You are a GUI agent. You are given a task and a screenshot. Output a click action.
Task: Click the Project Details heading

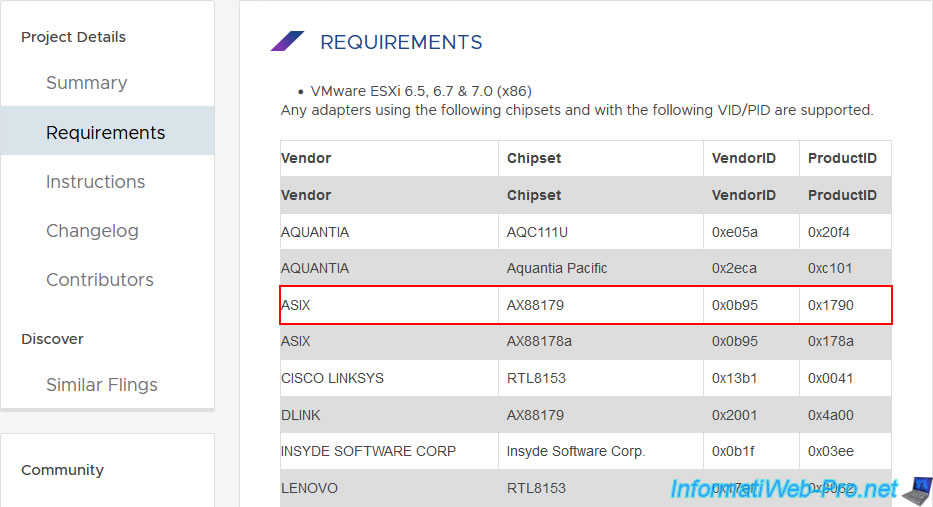[73, 37]
